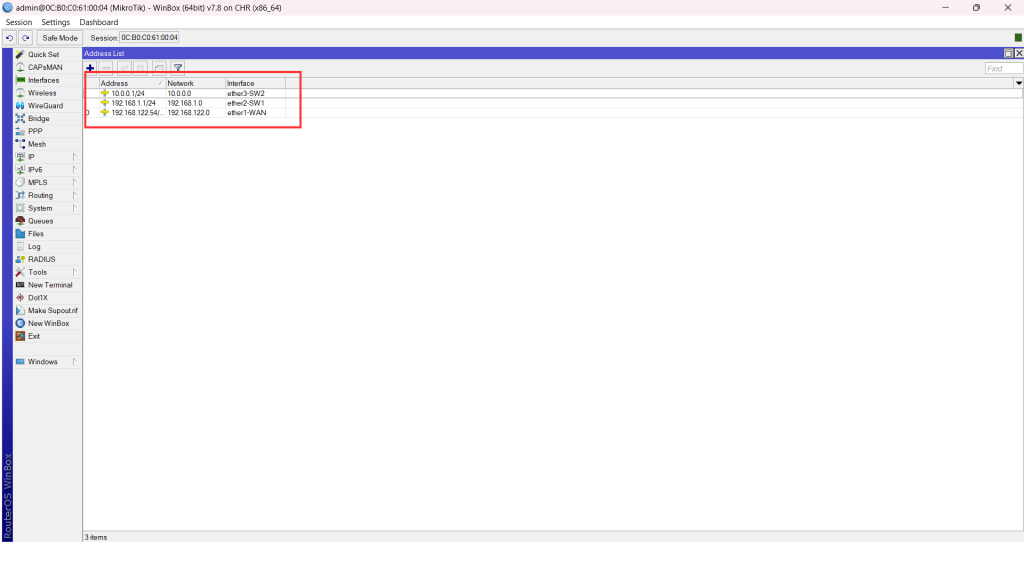
Task: Launch New Terminal from the sidebar
Action: (x=49, y=285)
